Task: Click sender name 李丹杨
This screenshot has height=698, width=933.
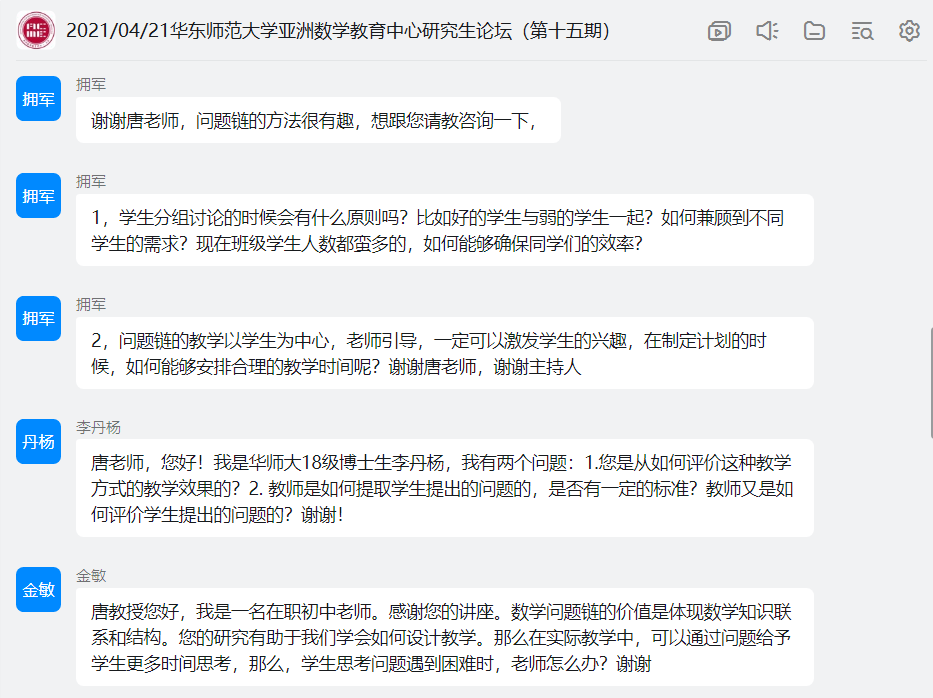Action: tap(98, 427)
